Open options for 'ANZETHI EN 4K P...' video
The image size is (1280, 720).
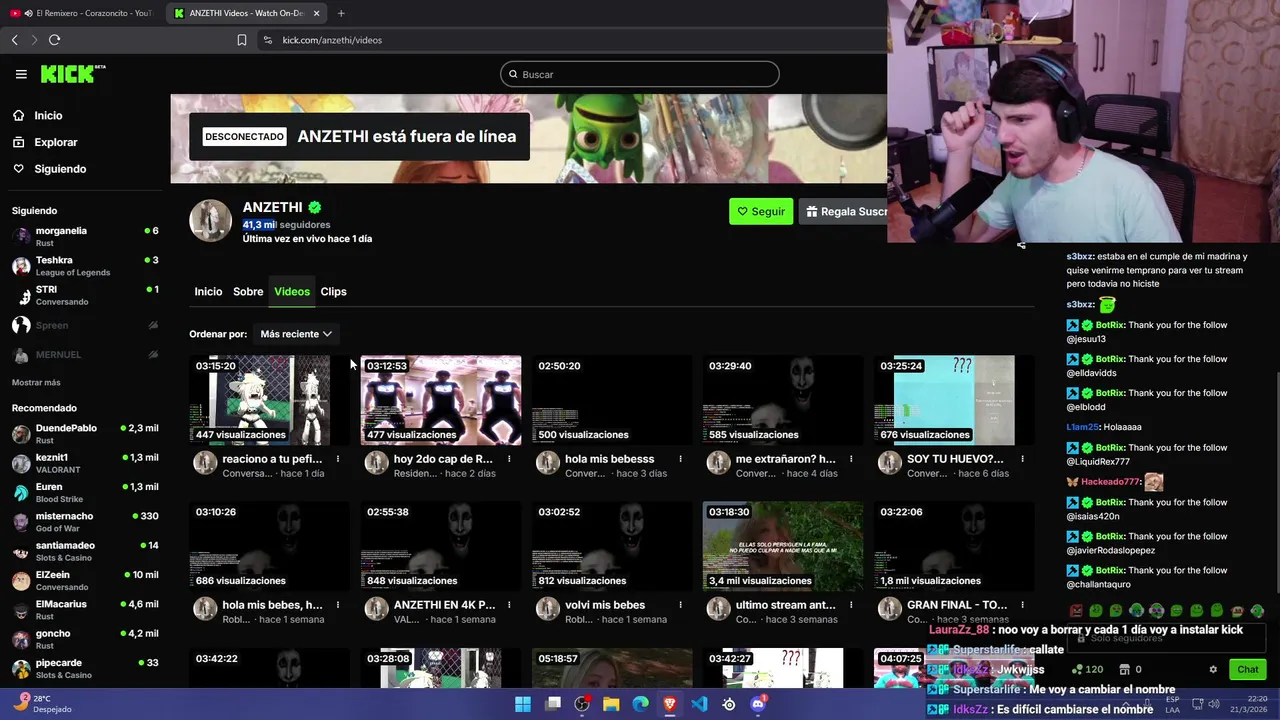point(509,605)
